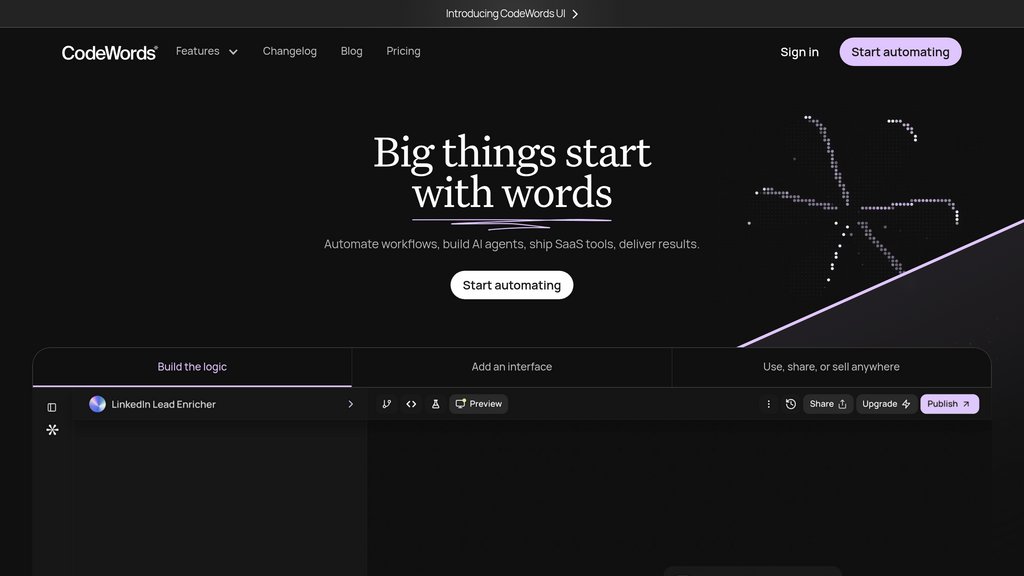Open the version history clock icon

click(791, 404)
